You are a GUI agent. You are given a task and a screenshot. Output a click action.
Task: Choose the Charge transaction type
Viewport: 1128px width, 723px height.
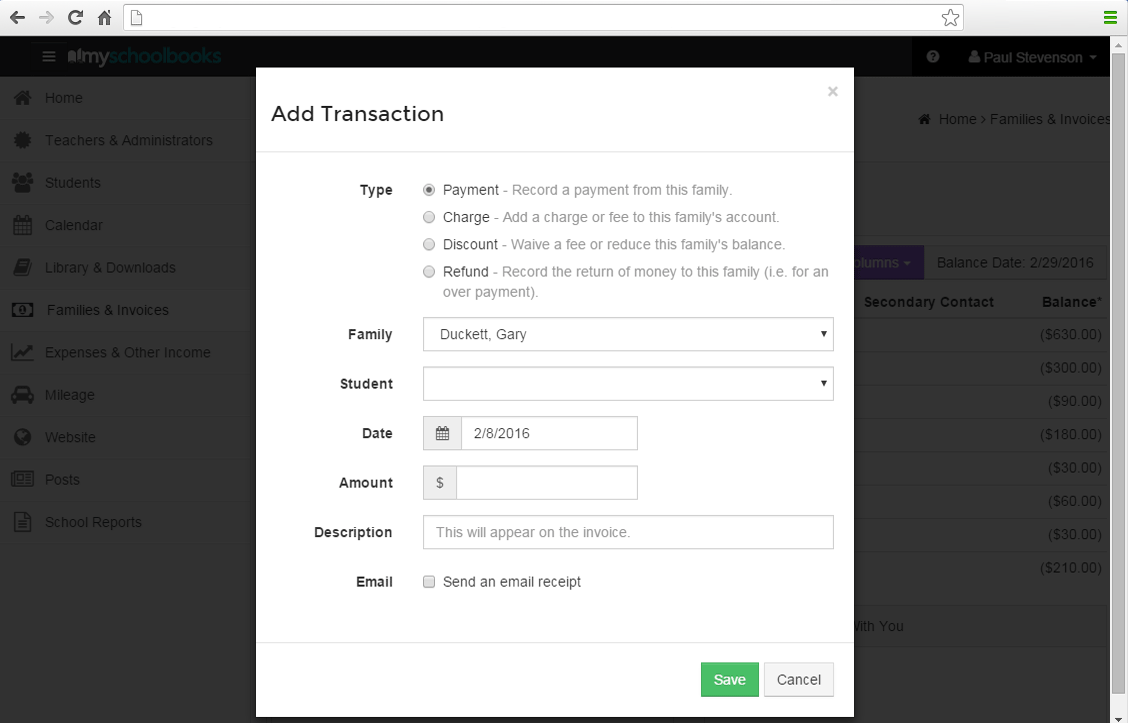pyautogui.click(x=429, y=217)
